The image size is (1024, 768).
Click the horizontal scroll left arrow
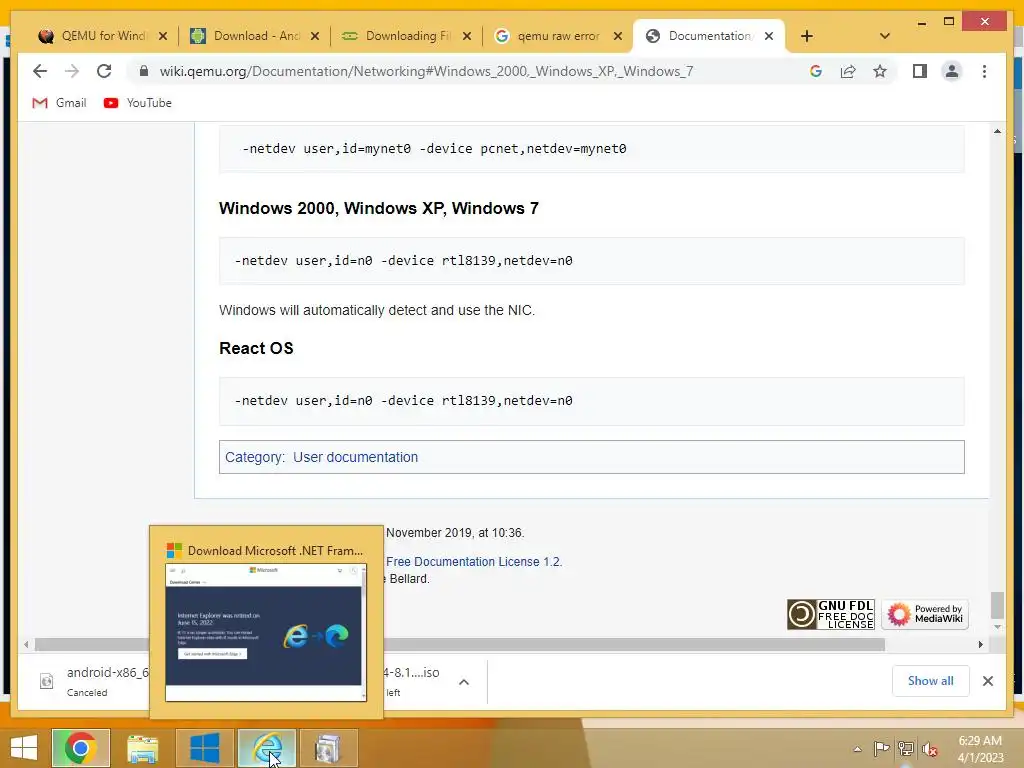(x=25, y=645)
